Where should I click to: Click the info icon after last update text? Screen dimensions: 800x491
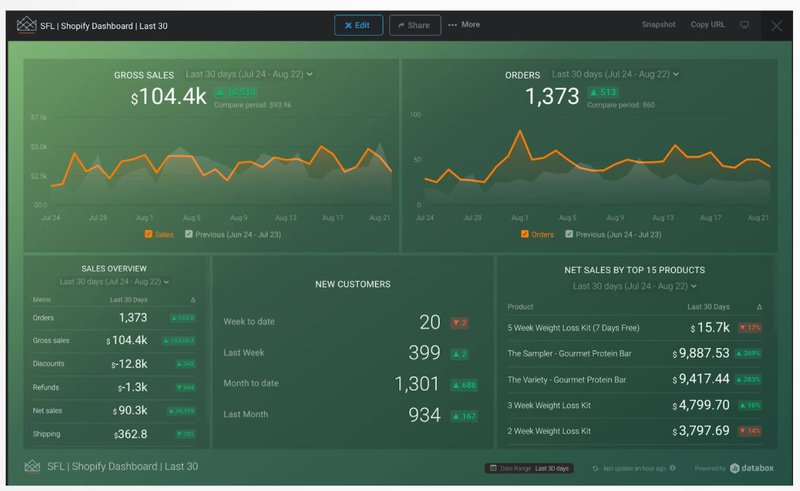tap(672, 468)
